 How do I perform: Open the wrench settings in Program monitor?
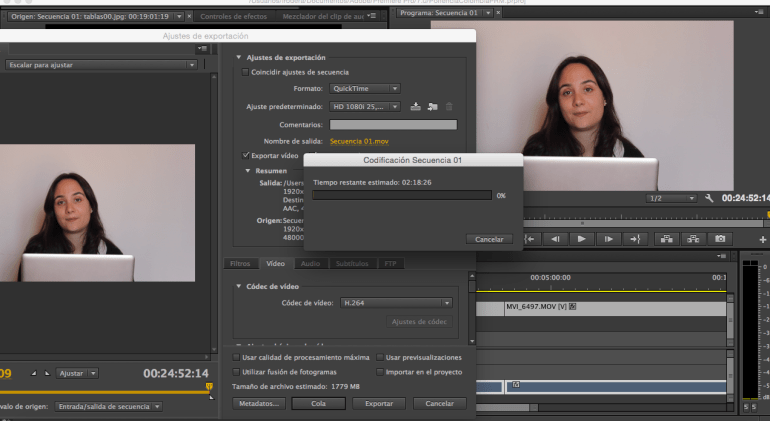pos(709,198)
